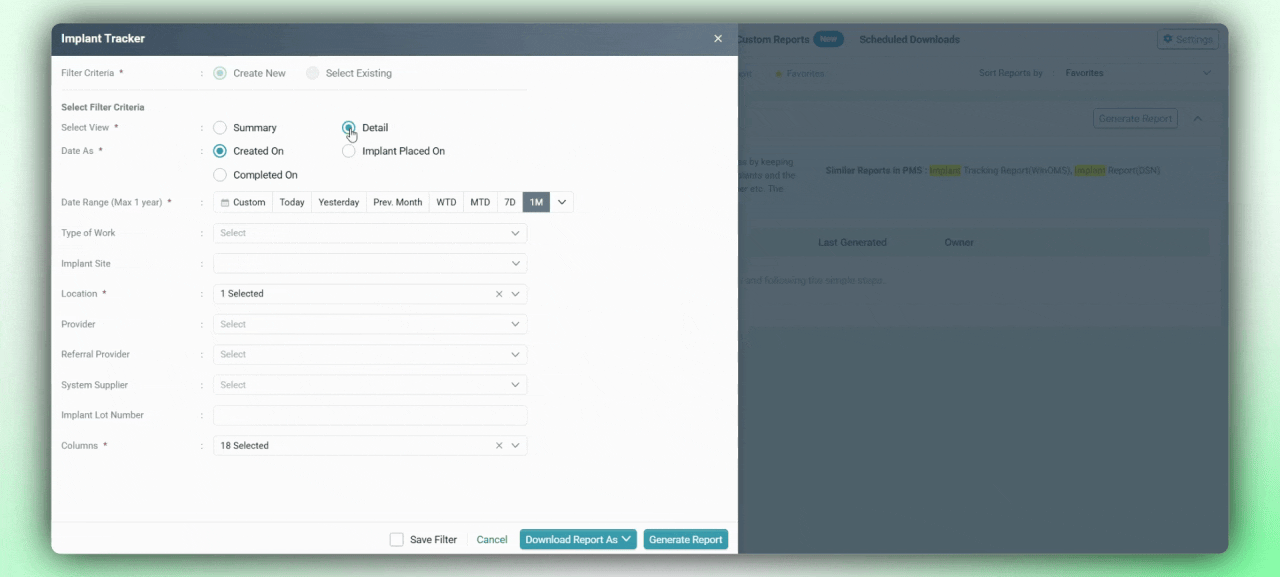Screen dimensions: 1280x577
Task: Open the Location dropdown chevron
Action: [516, 294]
